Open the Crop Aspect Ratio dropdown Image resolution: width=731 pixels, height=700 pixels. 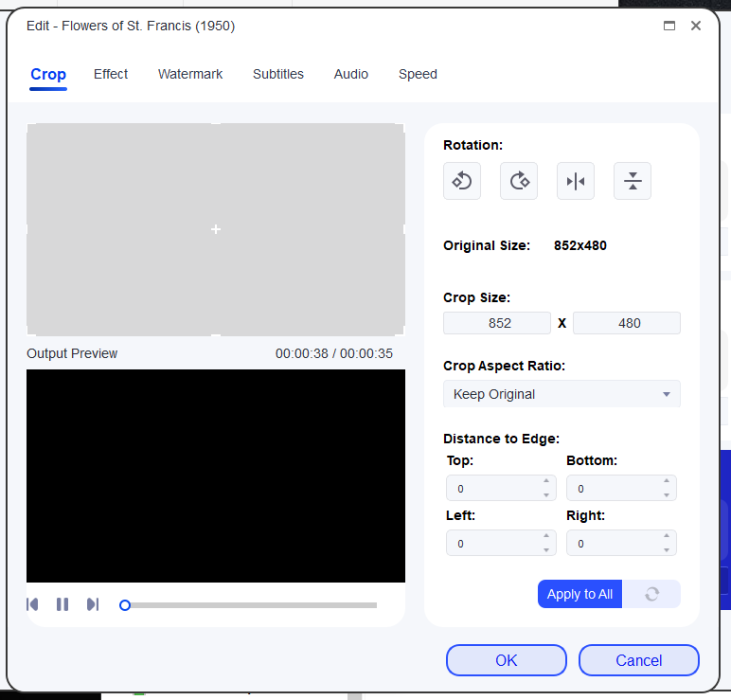click(561, 394)
